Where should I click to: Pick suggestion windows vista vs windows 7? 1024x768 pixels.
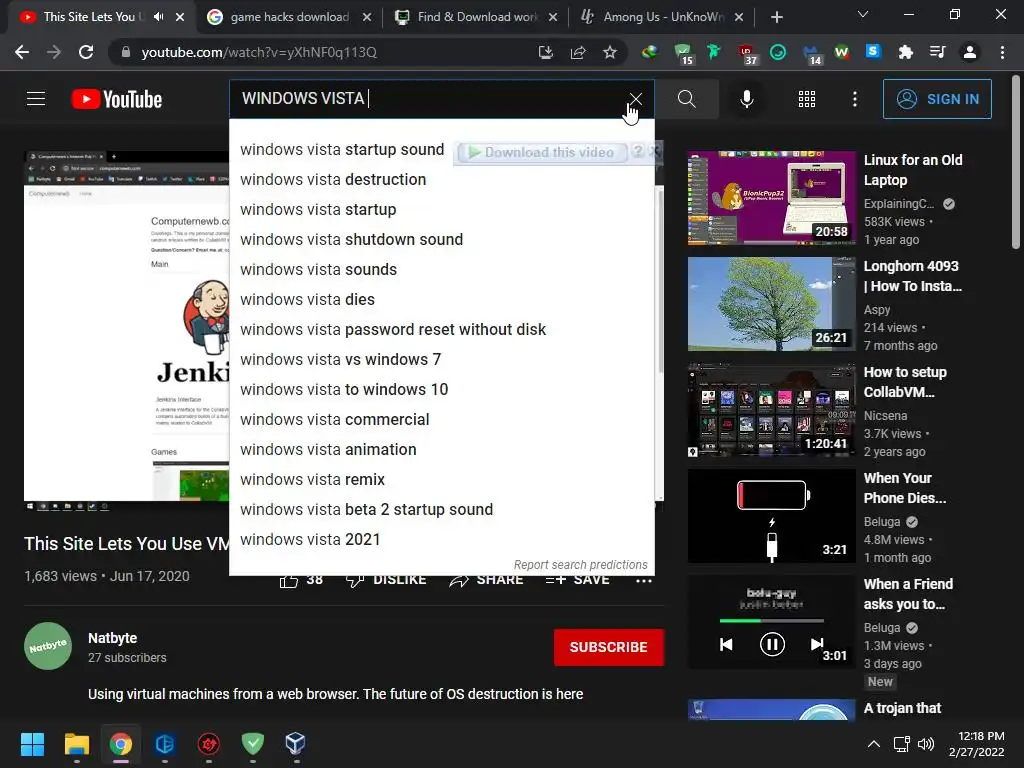(x=340, y=360)
